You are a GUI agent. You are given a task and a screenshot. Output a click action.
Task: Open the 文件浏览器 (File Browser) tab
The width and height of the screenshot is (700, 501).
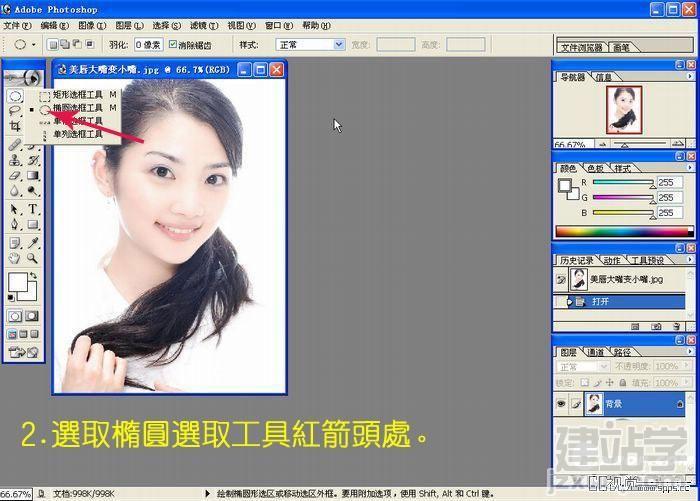point(582,47)
